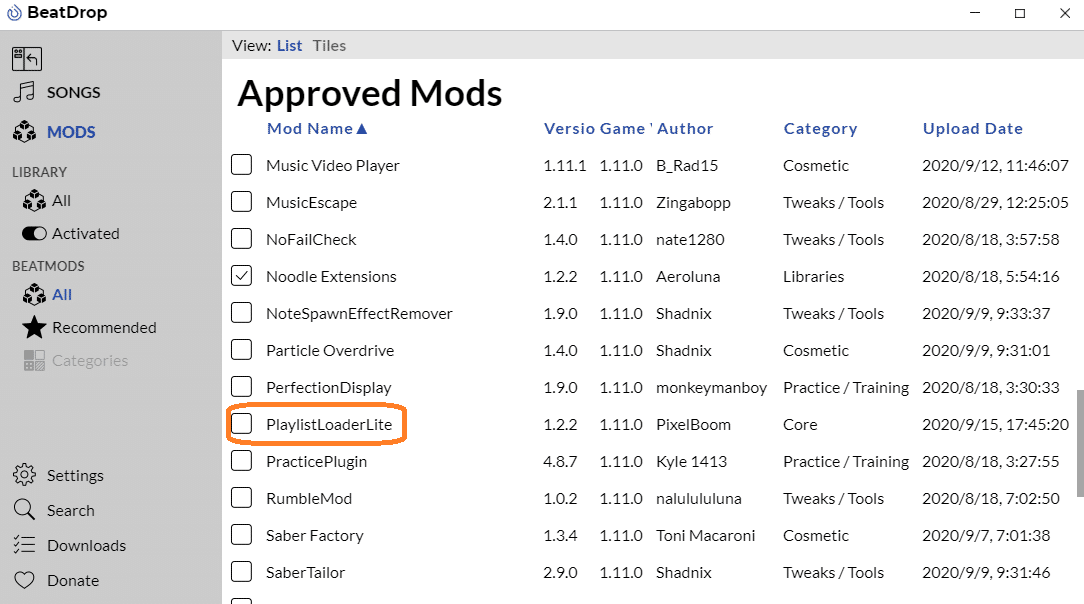1084x604 pixels.
Task: Switch to List view
Action: pos(290,46)
